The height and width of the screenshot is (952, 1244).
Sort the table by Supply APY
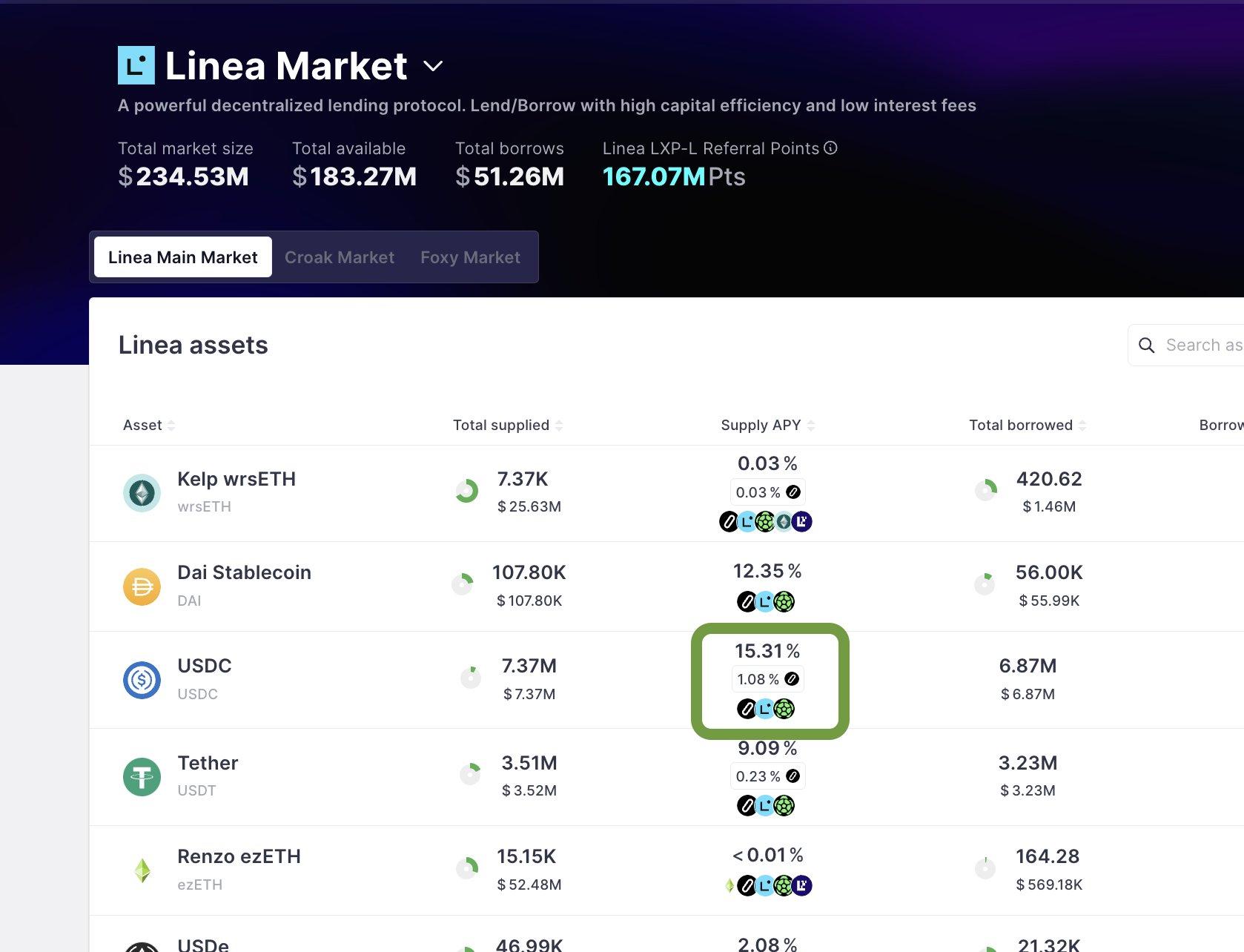(x=810, y=425)
